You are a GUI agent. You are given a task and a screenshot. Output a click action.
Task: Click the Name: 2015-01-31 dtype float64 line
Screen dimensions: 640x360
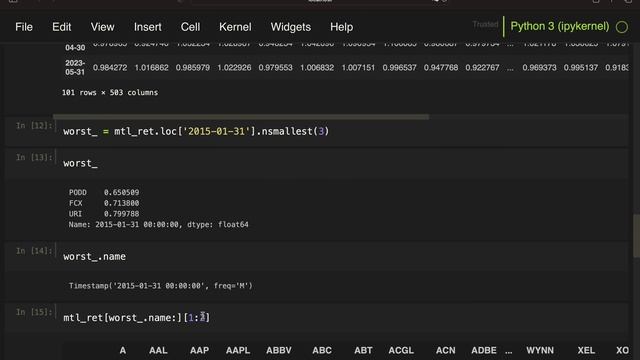pyautogui.click(x=158, y=224)
